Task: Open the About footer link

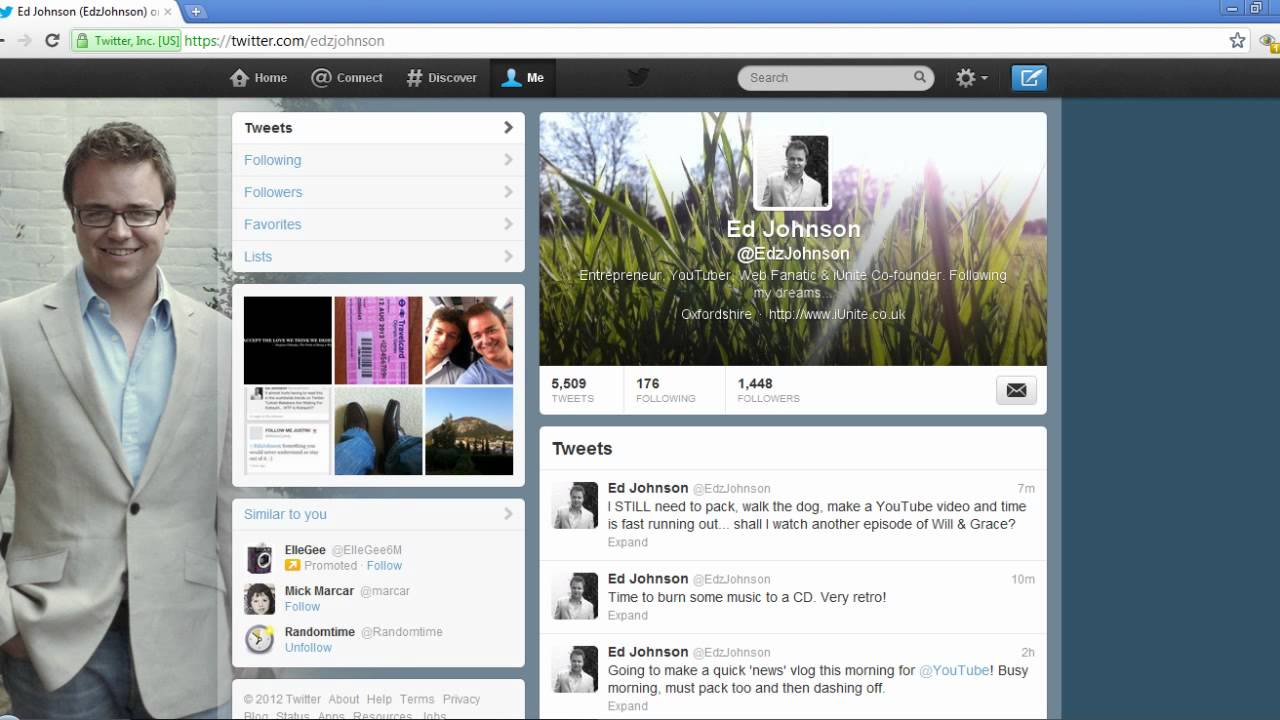Action: pos(343,699)
